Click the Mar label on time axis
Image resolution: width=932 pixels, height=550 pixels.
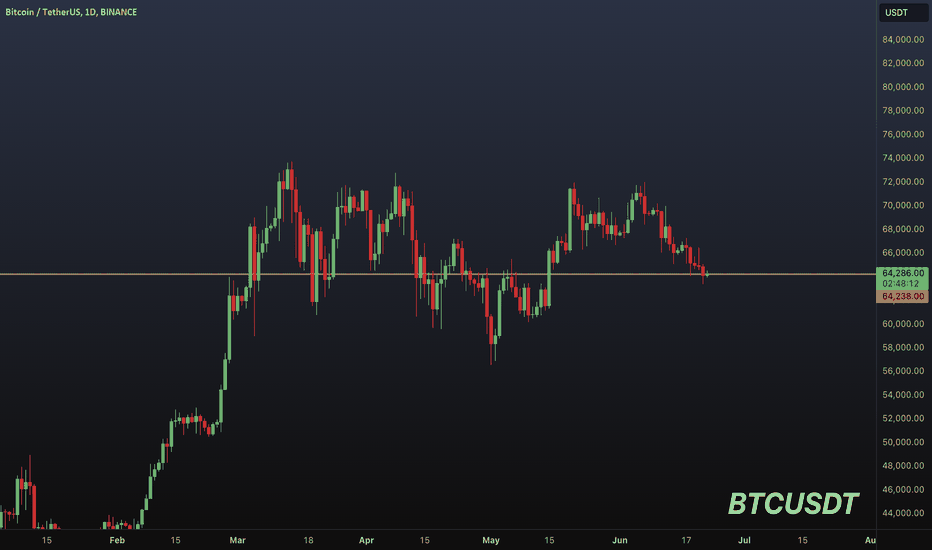(x=237, y=540)
